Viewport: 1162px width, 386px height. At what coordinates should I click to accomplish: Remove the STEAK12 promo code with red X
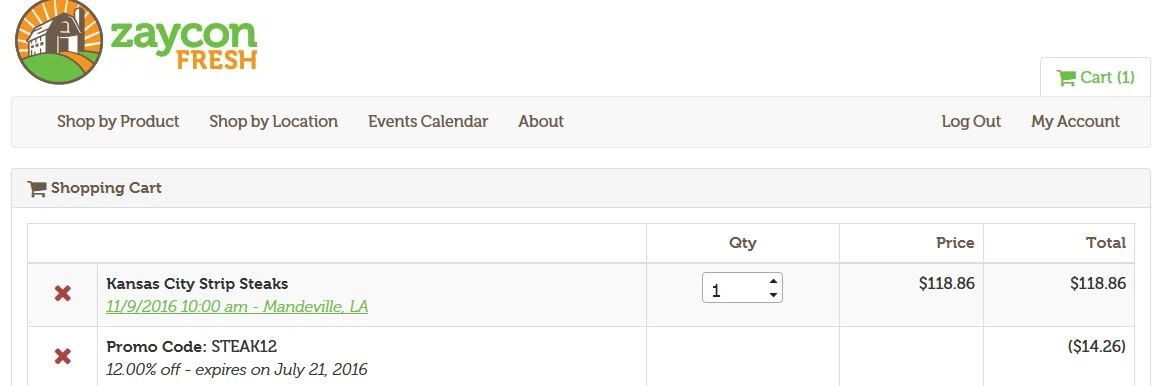click(x=63, y=357)
